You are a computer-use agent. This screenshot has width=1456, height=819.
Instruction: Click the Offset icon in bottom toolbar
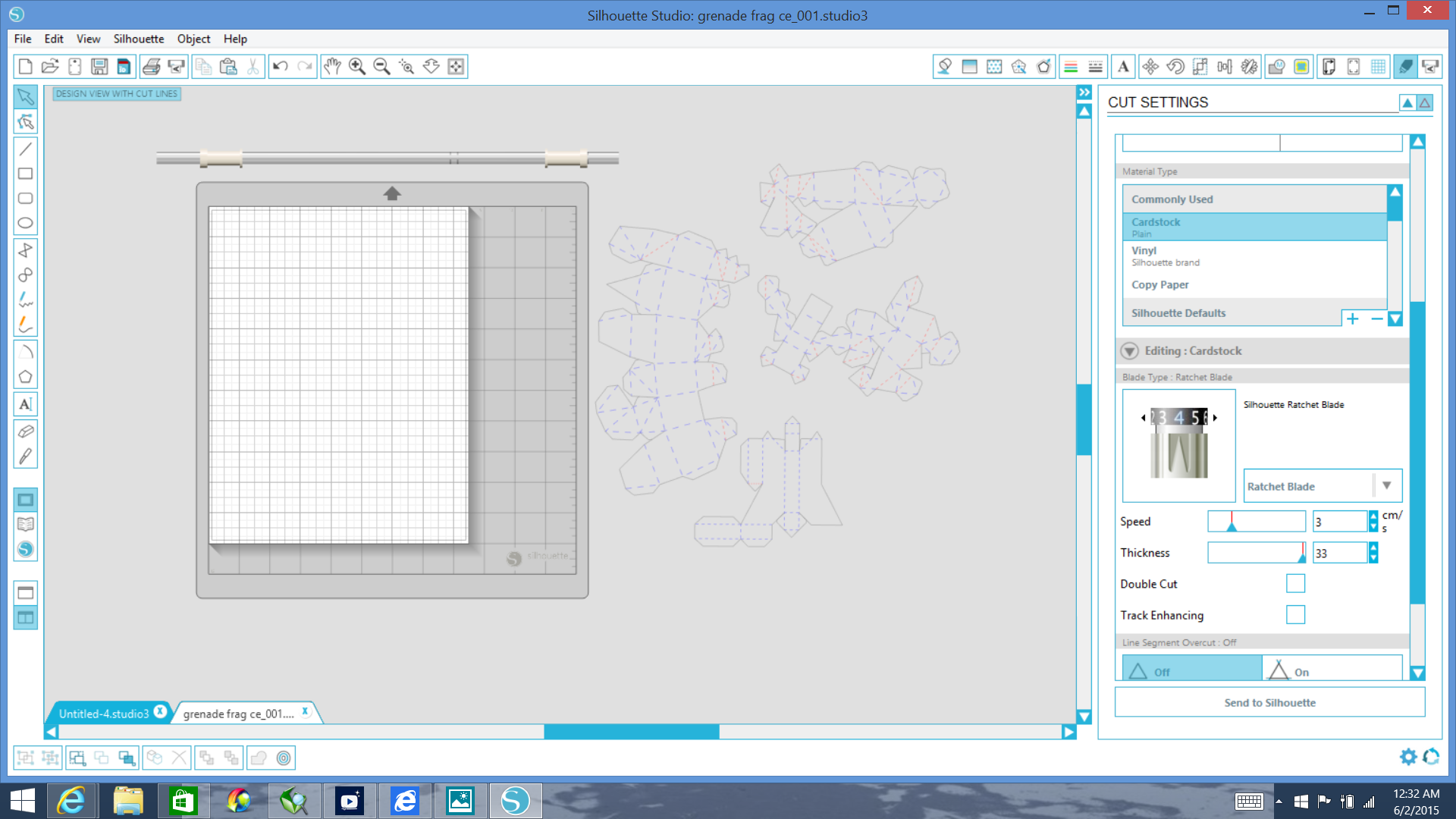[x=284, y=758]
